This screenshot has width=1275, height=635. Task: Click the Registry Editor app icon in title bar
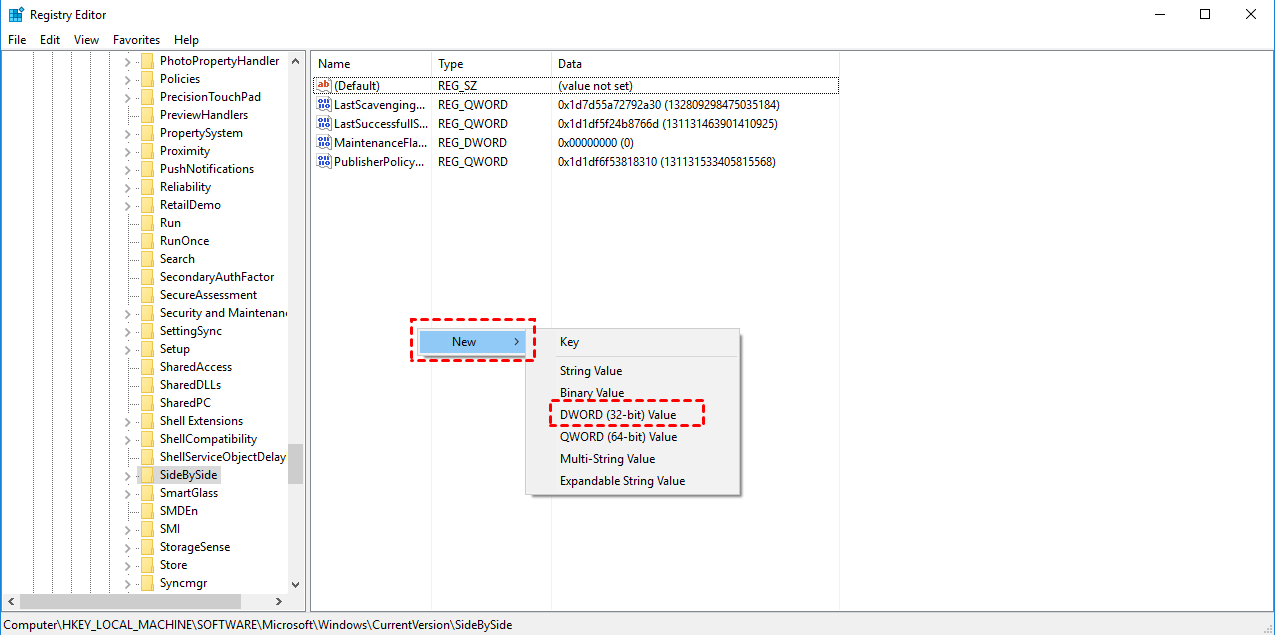point(16,15)
